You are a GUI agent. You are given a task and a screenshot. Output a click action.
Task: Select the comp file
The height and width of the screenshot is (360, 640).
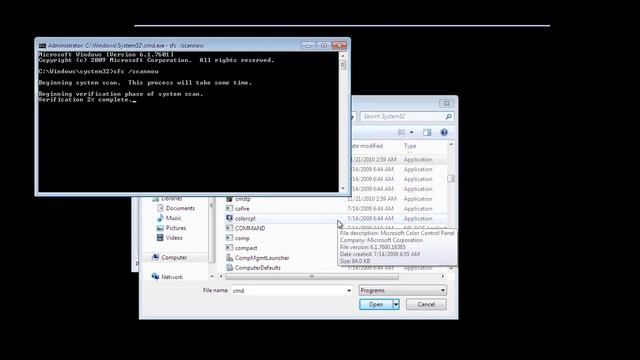point(242,238)
